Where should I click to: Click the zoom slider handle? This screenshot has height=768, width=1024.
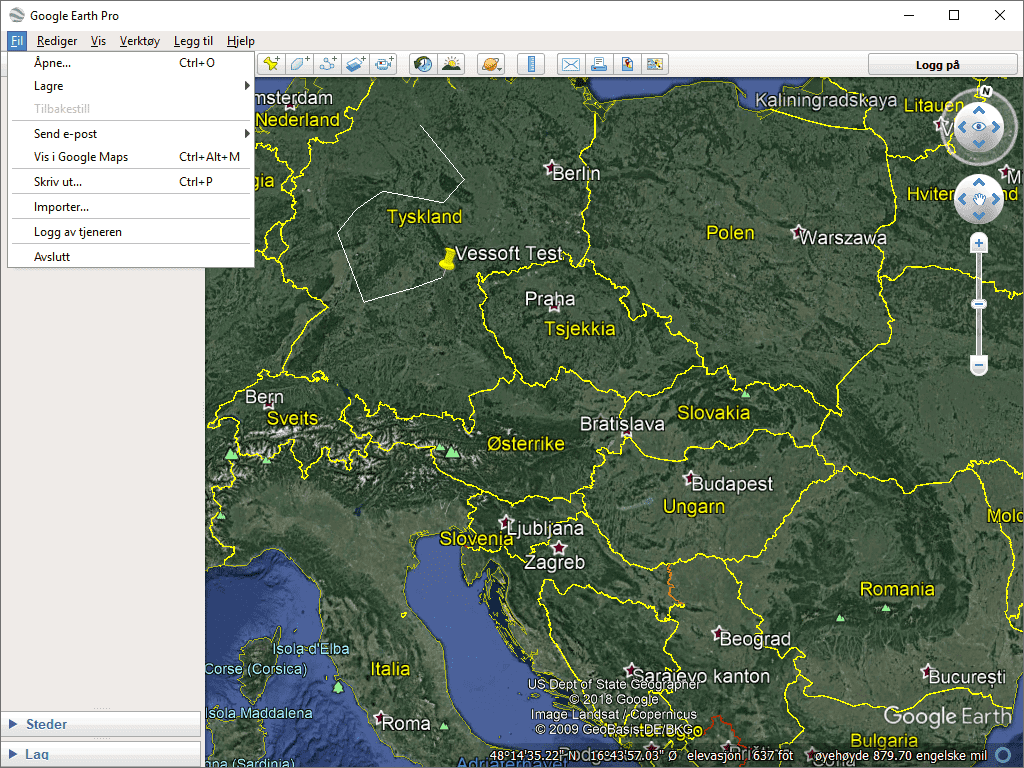pos(978,304)
